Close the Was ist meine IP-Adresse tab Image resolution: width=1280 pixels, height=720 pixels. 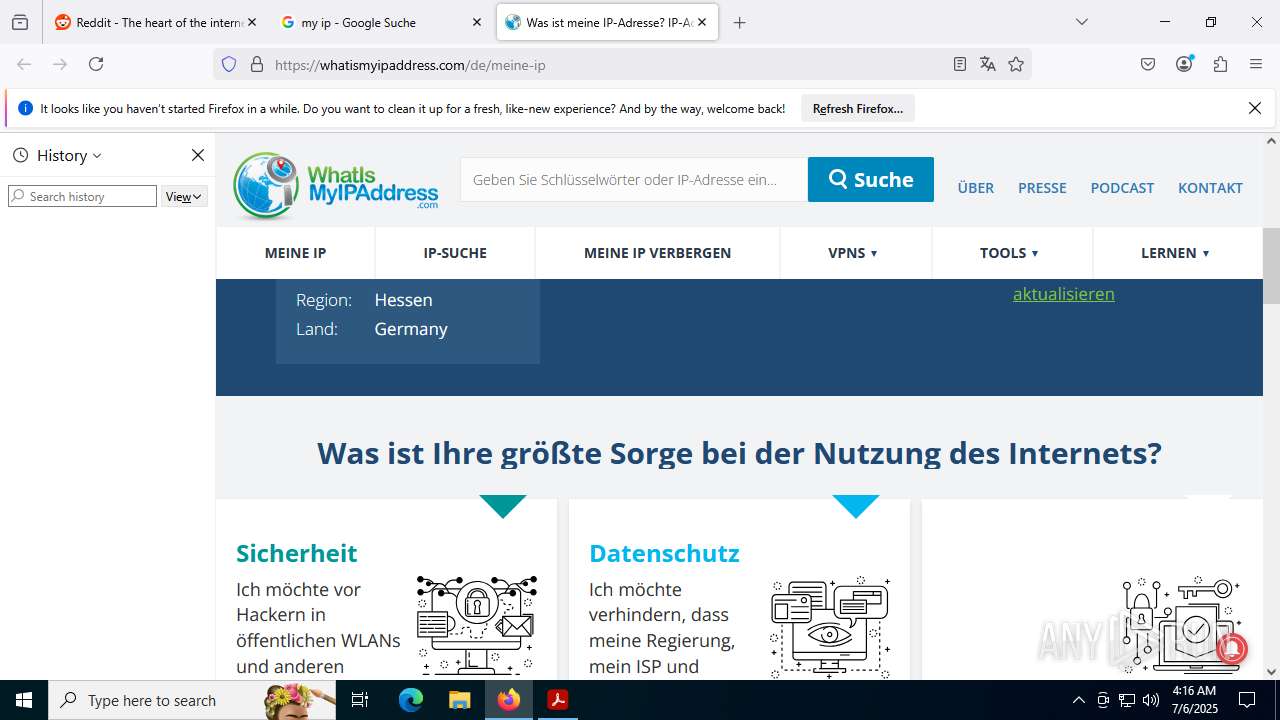click(x=702, y=22)
